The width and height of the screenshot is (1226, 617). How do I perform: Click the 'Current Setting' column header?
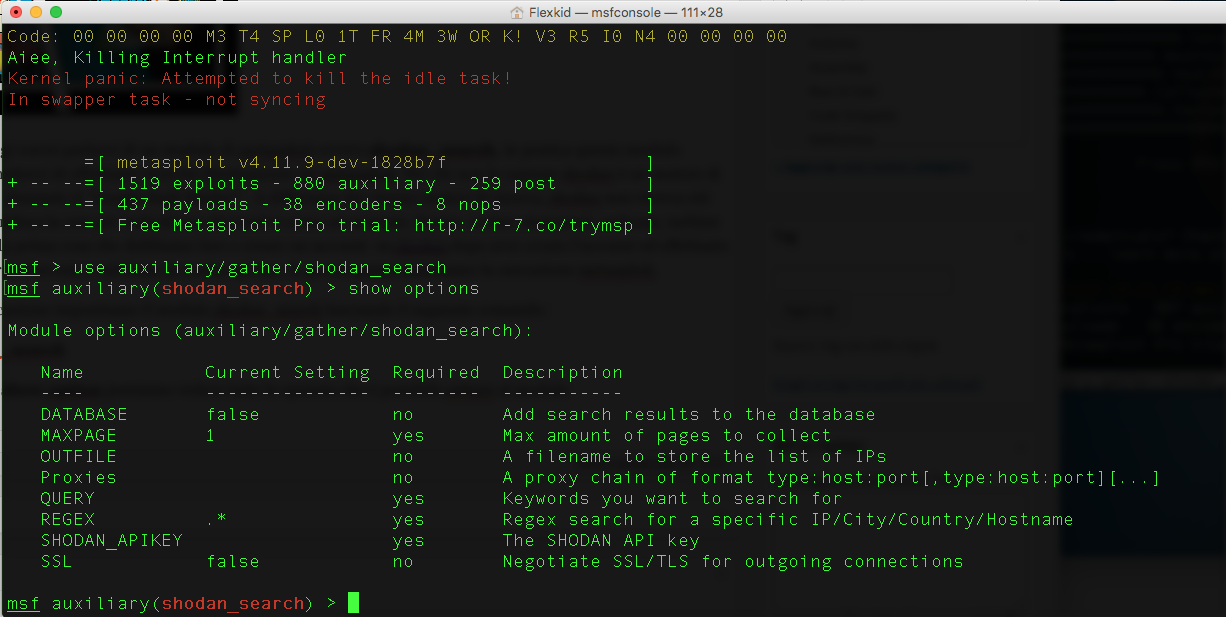tap(287, 372)
